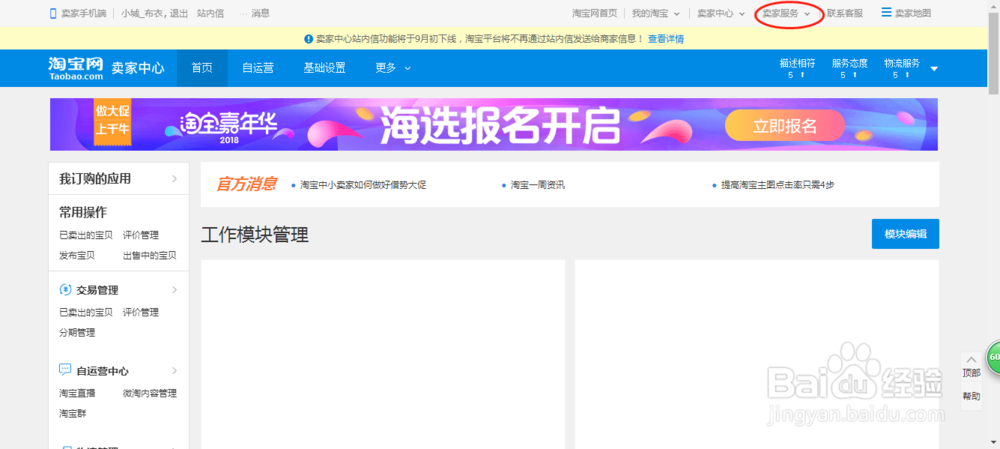Open the 淘宝一周资讯 news link

[538, 185]
